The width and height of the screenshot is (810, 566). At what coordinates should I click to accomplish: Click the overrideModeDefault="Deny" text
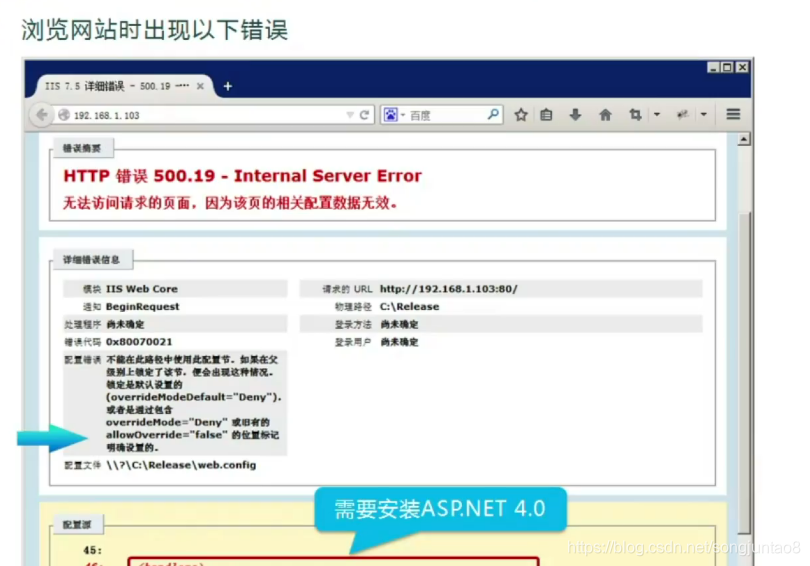pos(192,397)
